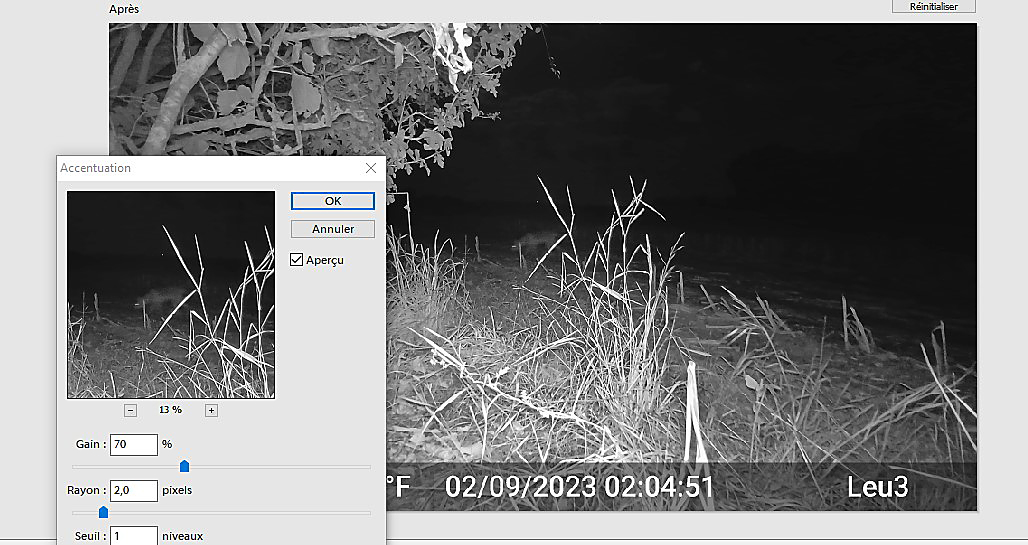1028x545 pixels.
Task: Click the 13 % zoom level label
Action: click(170, 410)
